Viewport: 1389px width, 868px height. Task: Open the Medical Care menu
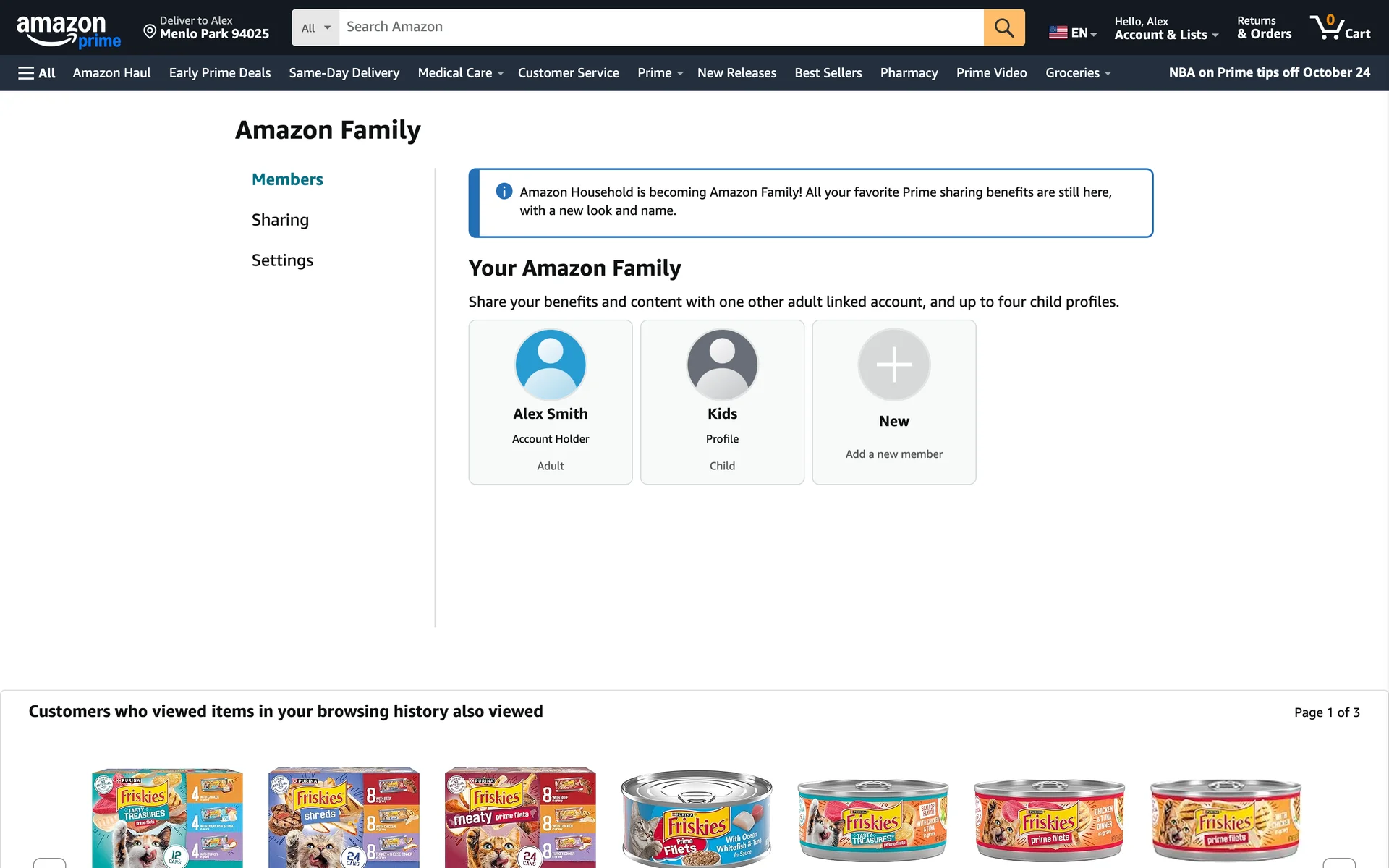pyautogui.click(x=460, y=73)
